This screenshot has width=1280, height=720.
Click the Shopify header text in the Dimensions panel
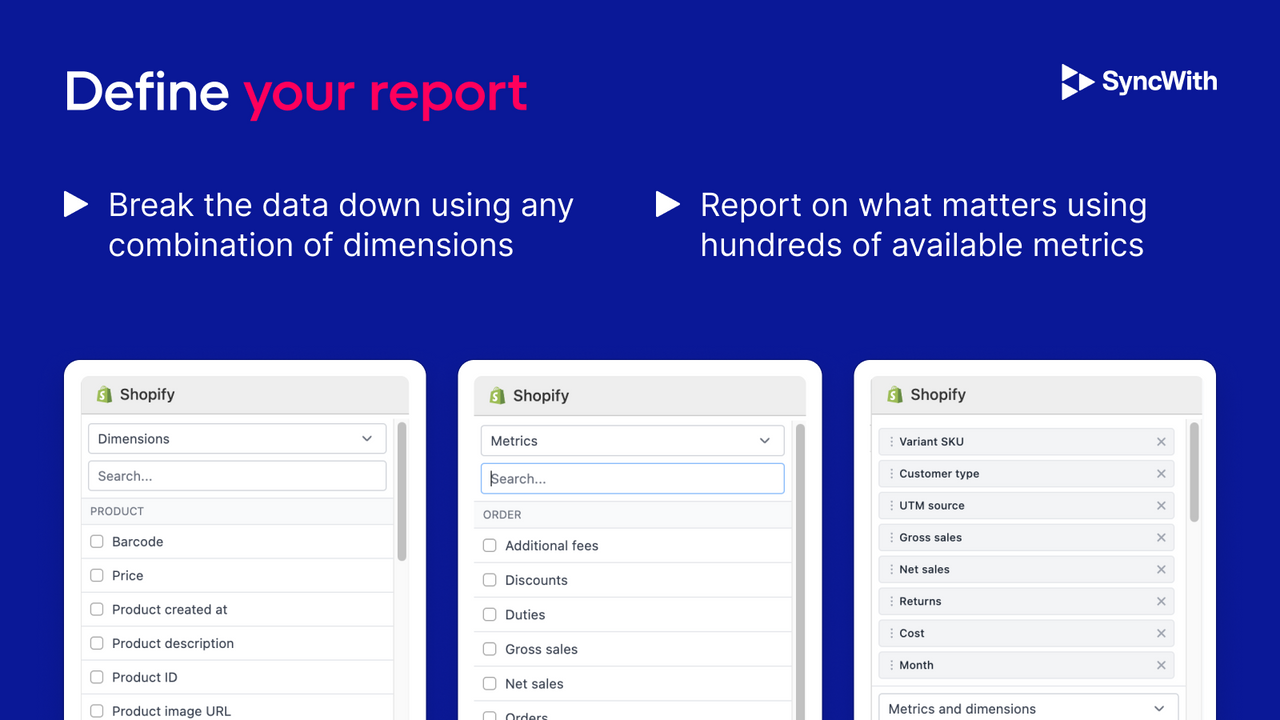147,394
